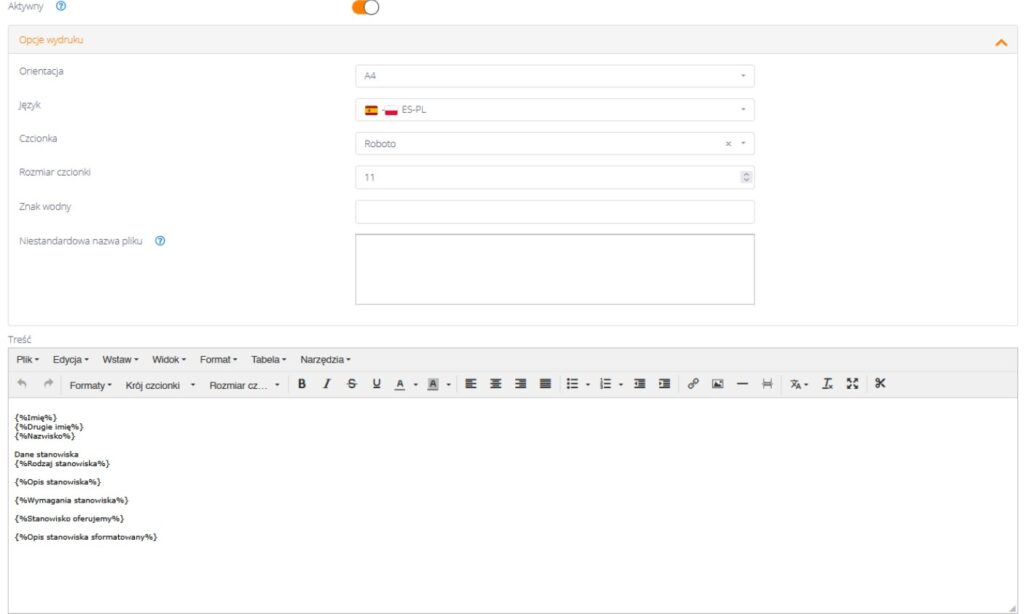Viewport: 1024px width, 614px height.
Task: Apply bold formatting in editor
Action: (x=302, y=384)
